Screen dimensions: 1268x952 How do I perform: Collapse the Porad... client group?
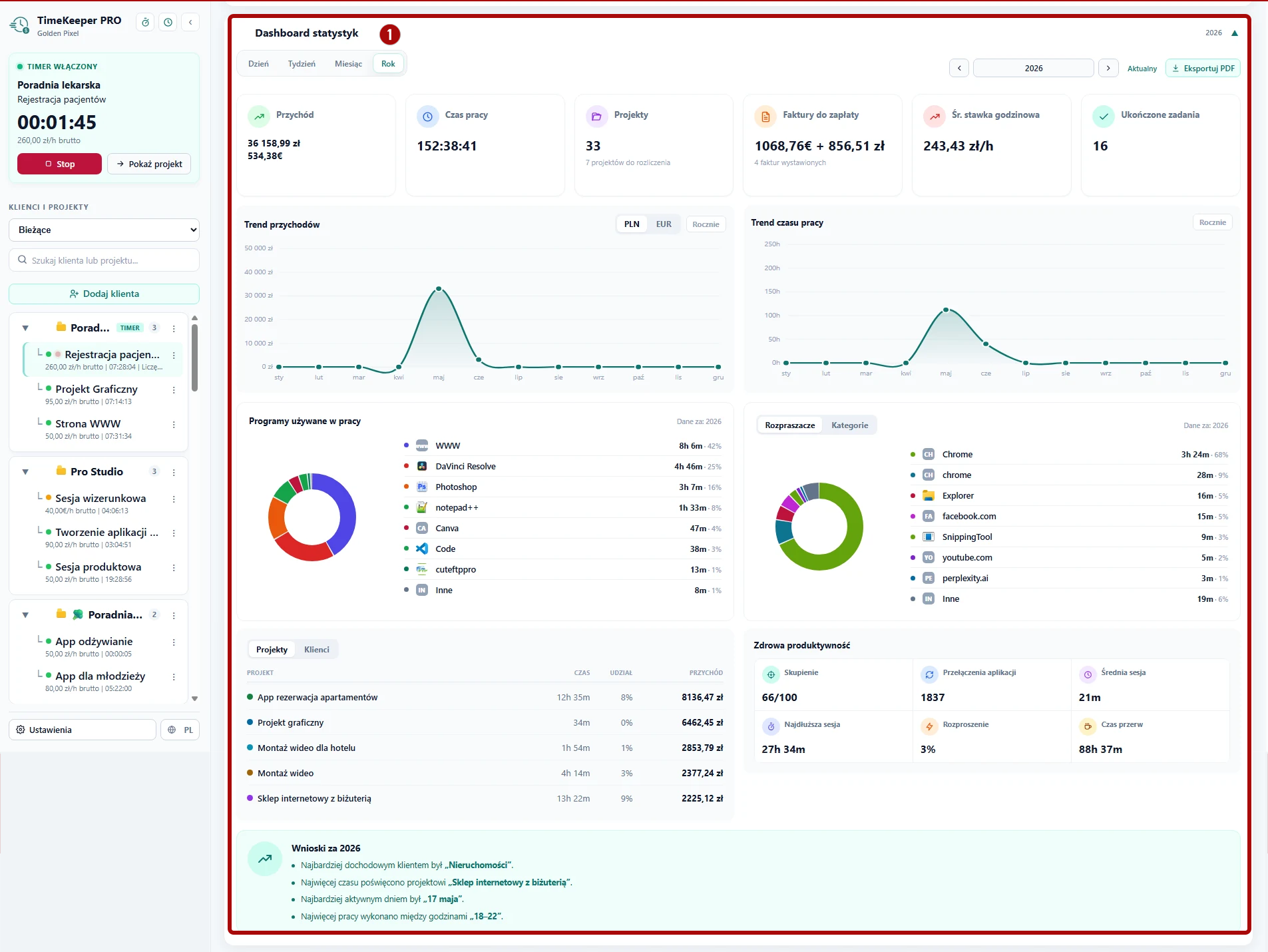tap(25, 328)
